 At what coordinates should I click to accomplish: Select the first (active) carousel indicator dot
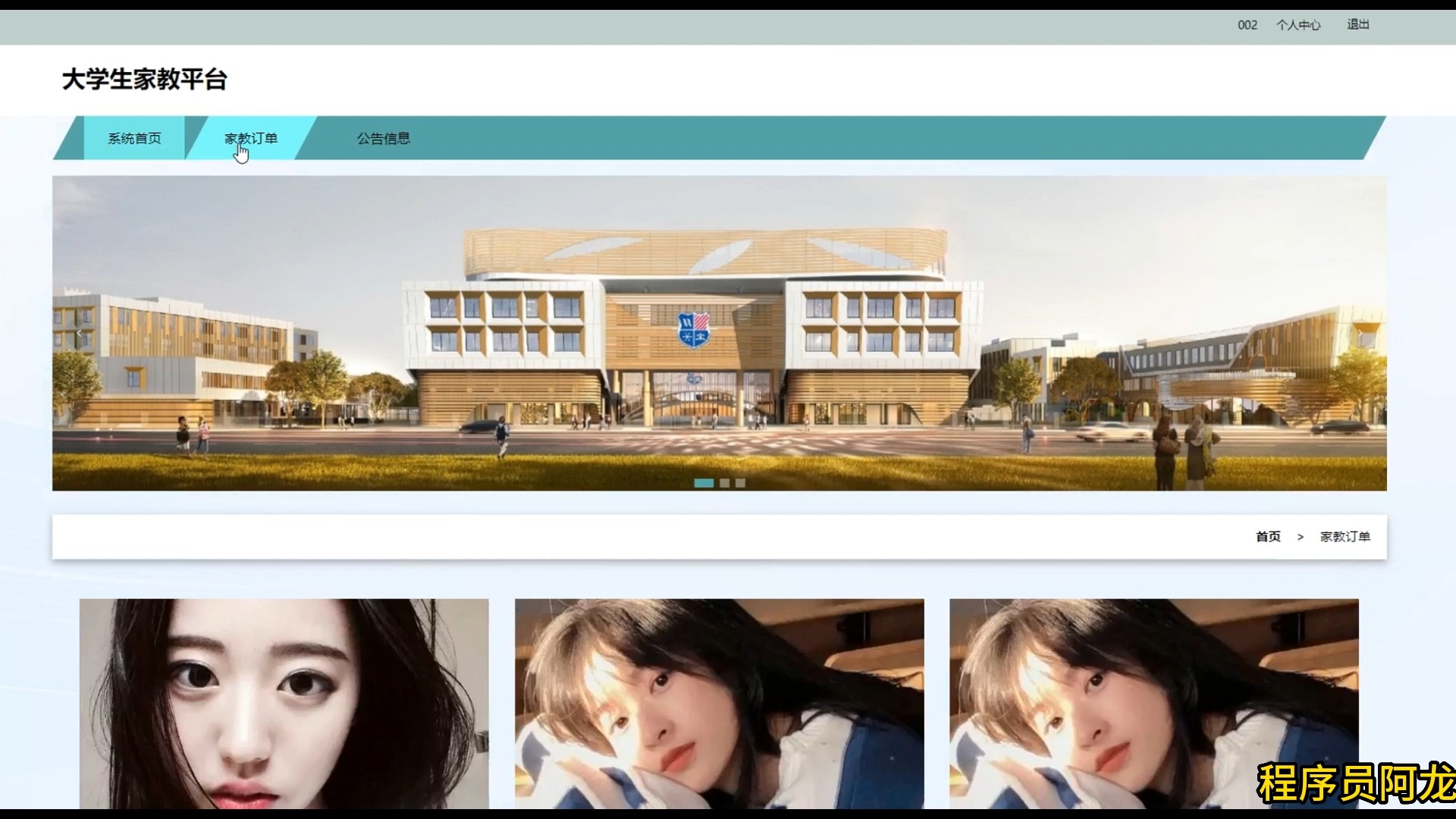(x=704, y=483)
